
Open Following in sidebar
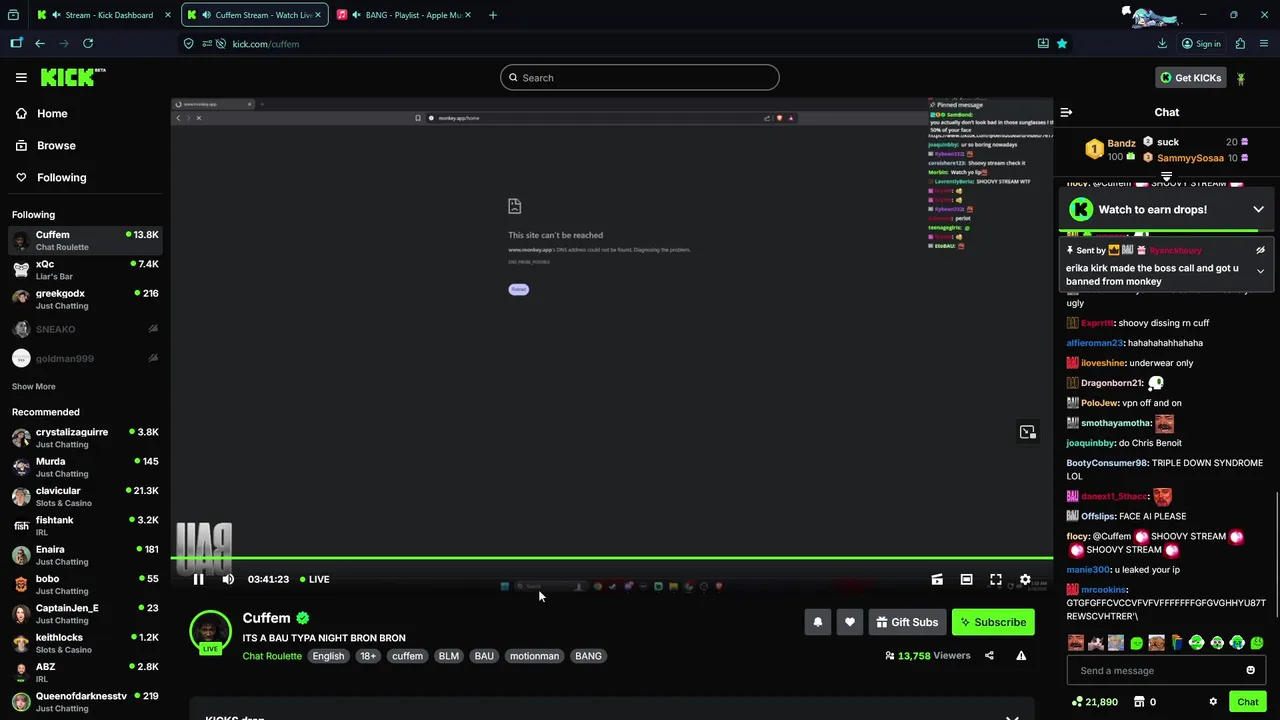[x=51, y=177]
